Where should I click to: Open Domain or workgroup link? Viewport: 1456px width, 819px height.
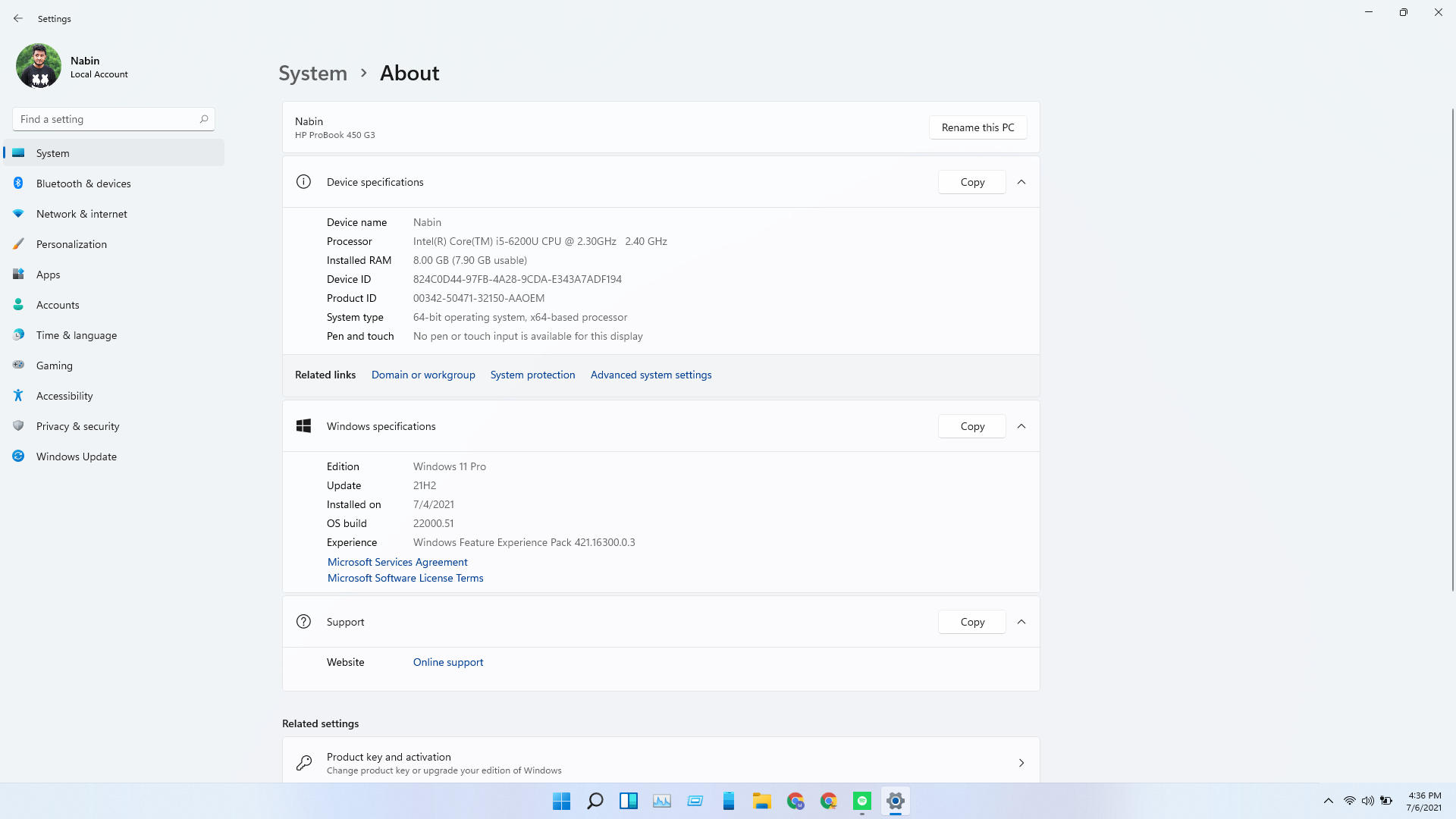coord(423,375)
